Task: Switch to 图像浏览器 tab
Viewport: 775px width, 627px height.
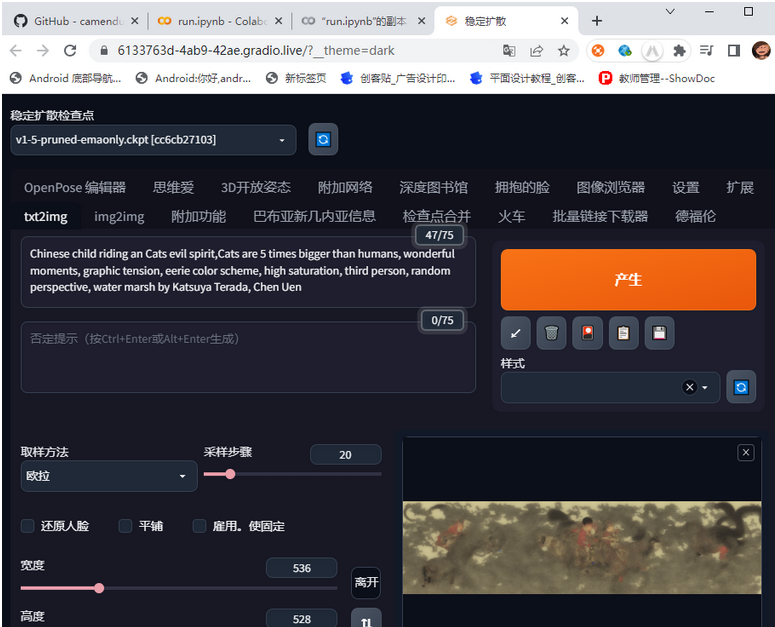Action: click(610, 187)
